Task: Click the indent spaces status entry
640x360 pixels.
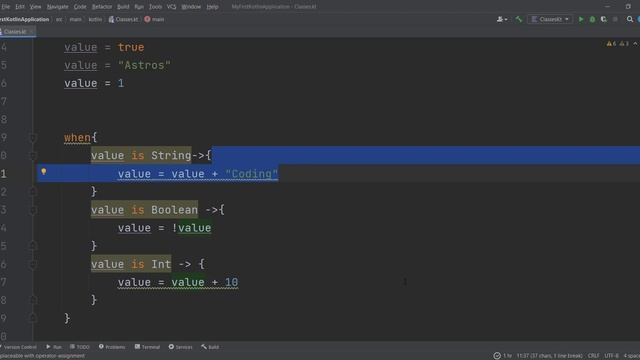Action: pyautogui.click(x=632, y=356)
